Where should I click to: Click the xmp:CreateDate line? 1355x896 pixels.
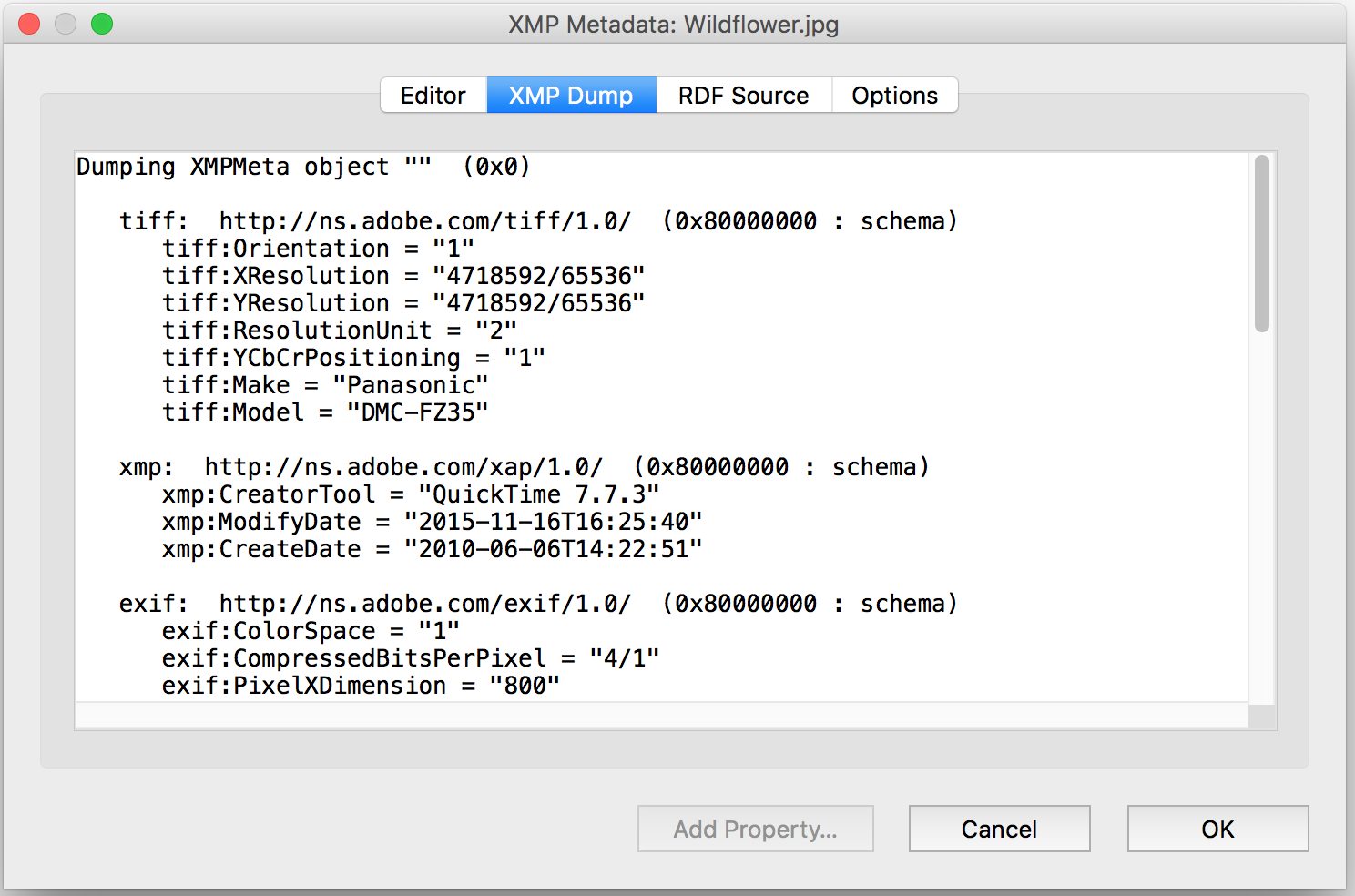[x=433, y=549]
